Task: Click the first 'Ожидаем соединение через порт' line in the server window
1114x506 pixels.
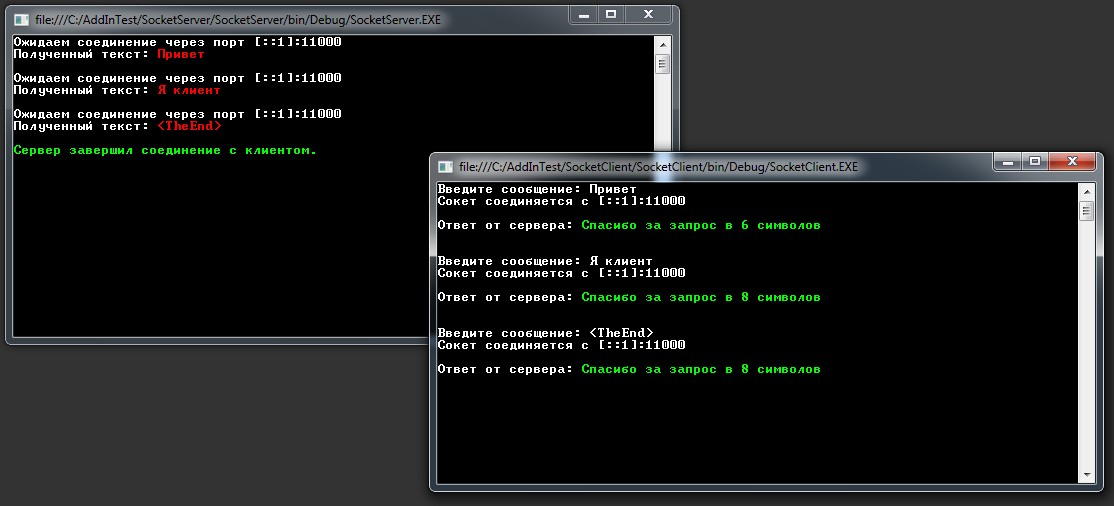Action: [178, 42]
